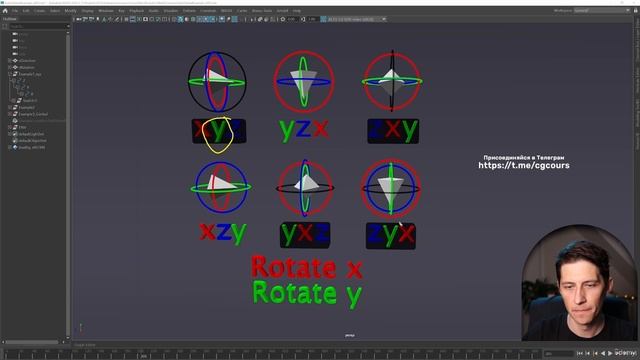Select the gimbal above the yzx label

tap(304, 82)
